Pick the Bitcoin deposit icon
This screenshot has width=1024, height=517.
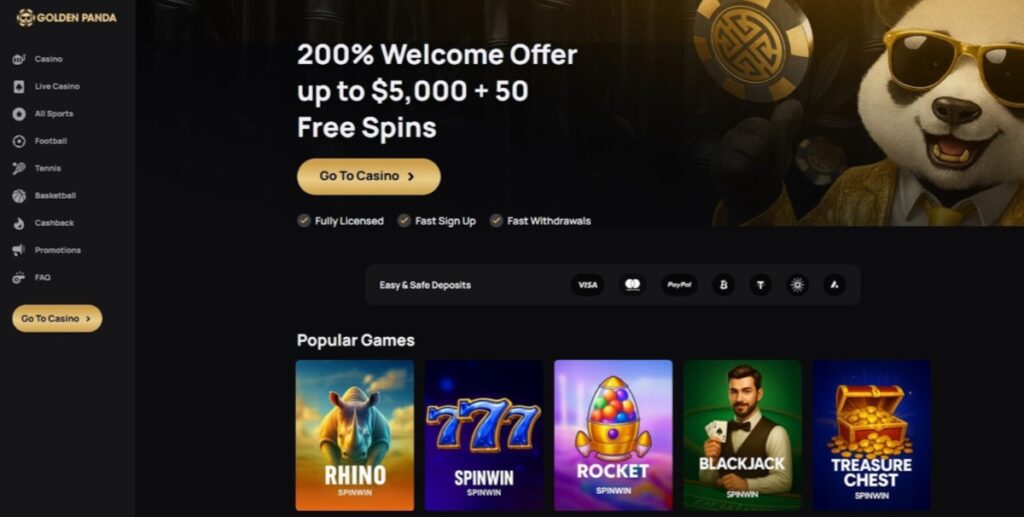(723, 285)
